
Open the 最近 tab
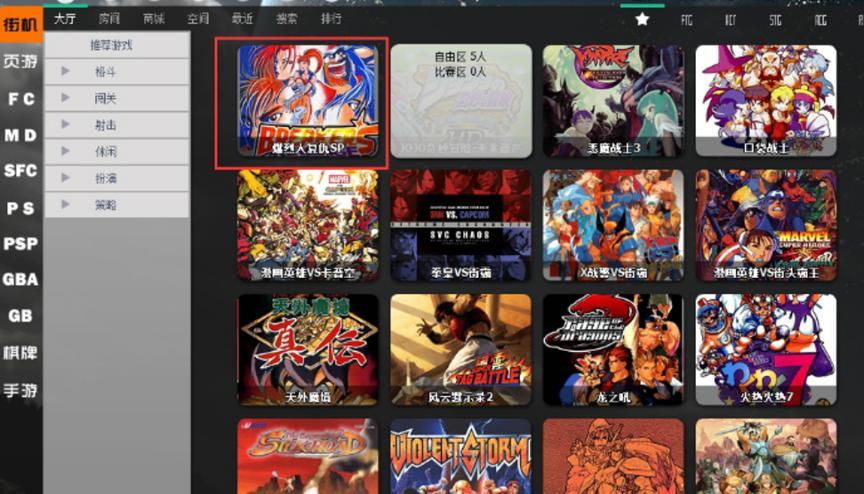coord(242,19)
